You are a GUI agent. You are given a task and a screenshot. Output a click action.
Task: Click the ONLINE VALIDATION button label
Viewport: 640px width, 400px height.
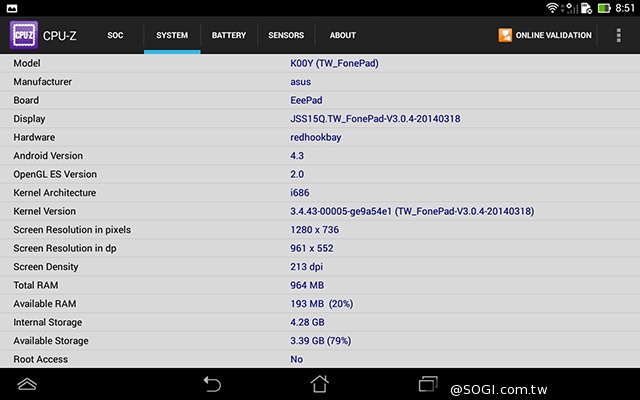pos(553,35)
